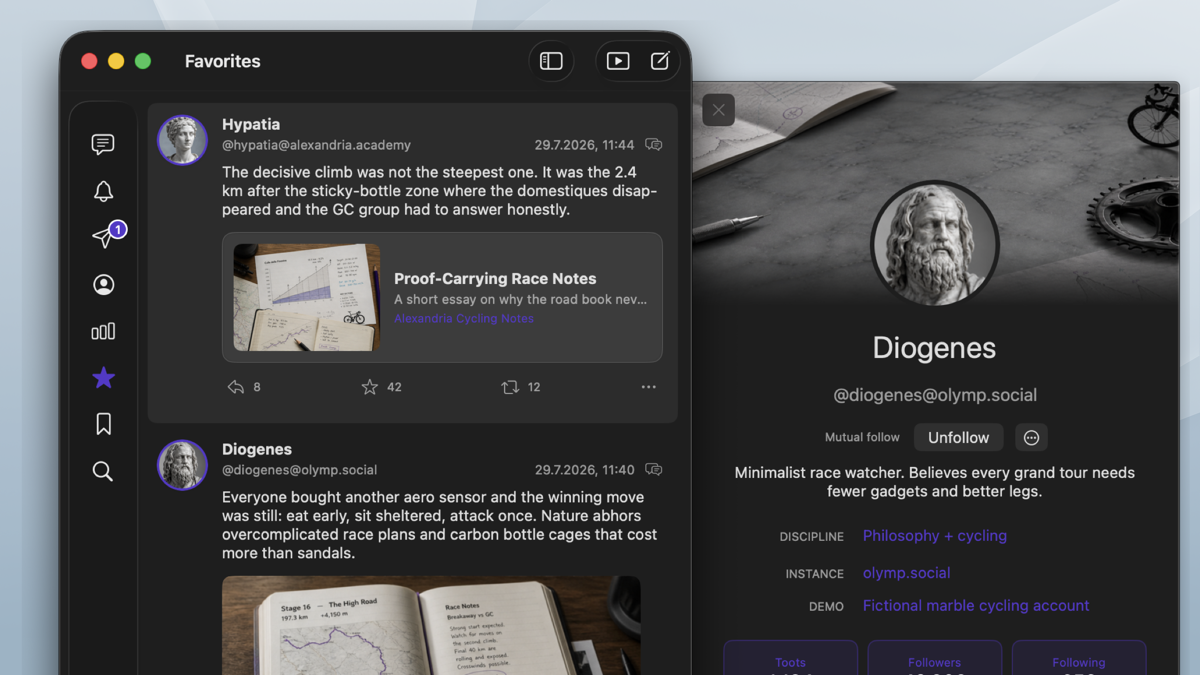
Task: Open conversation icon on Hypatia's post
Action: [654, 145]
